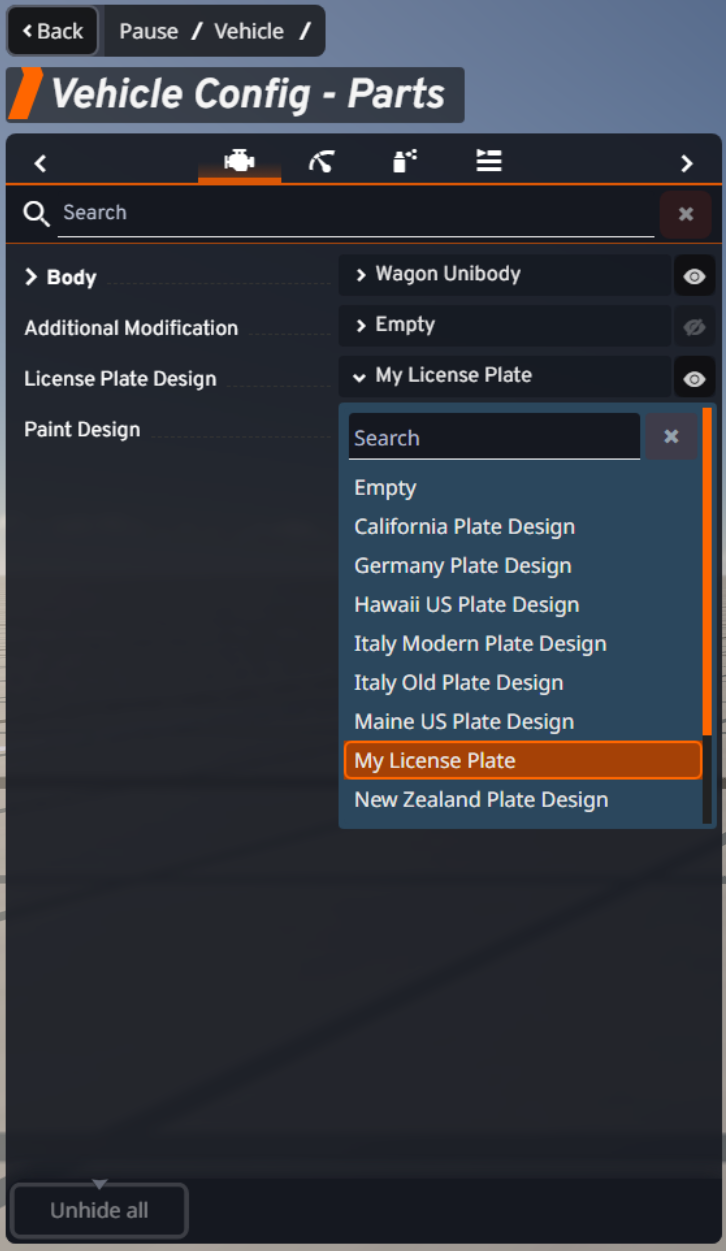This screenshot has width=726, height=1251.
Task: Click the Back button
Action: coord(53,31)
